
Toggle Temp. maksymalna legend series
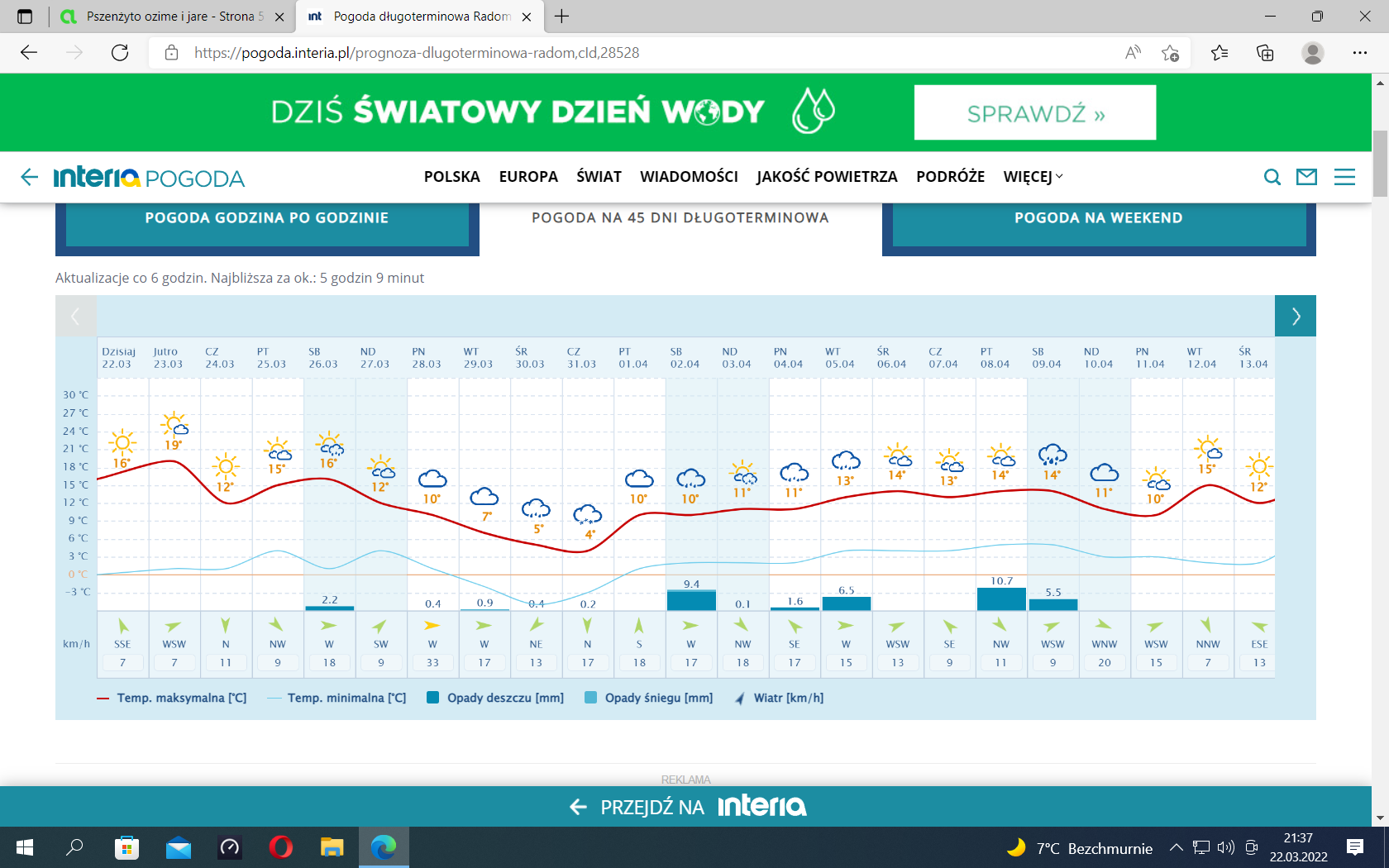tap(172, 698)
